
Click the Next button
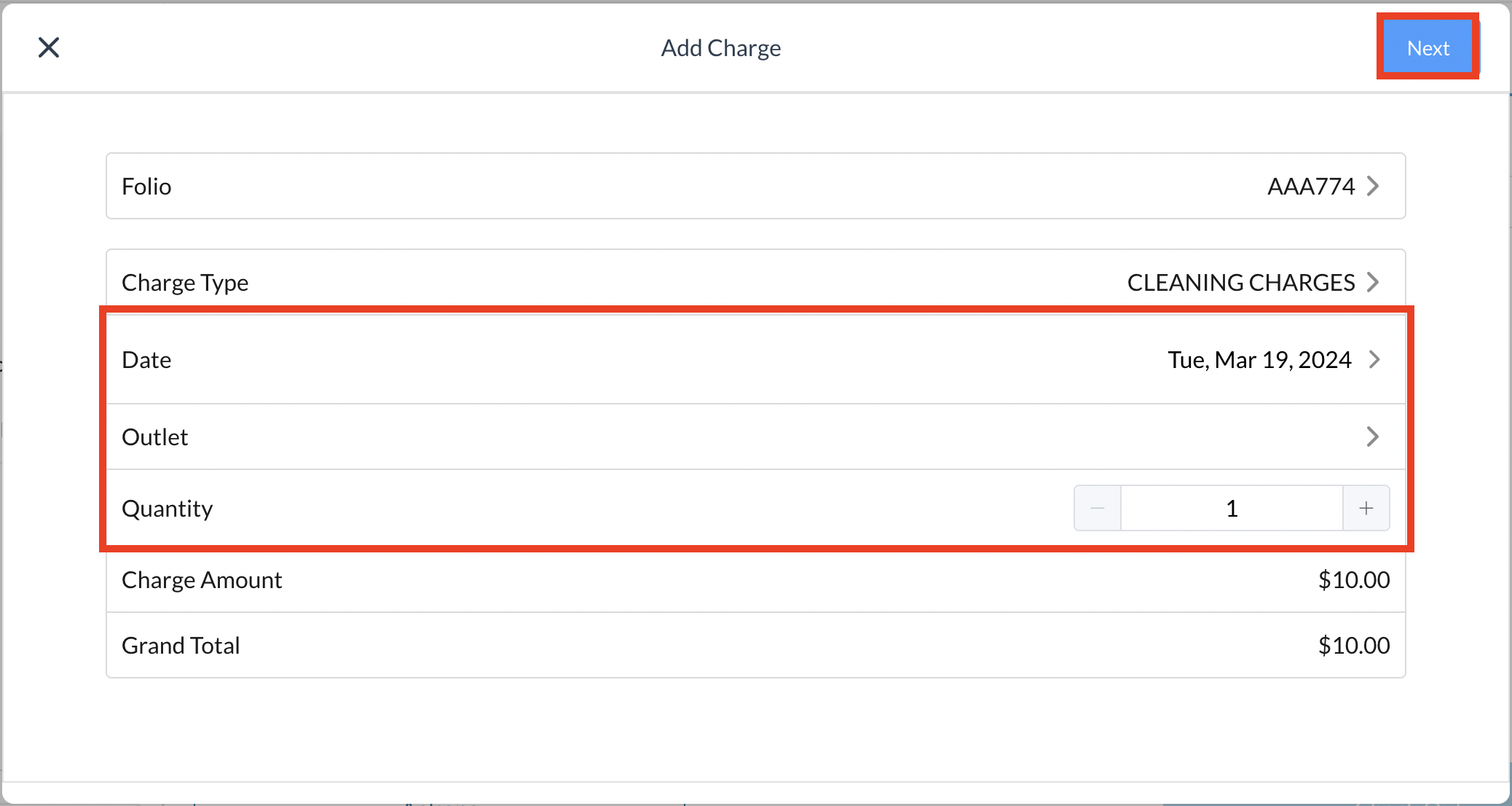click(1428, 48)
